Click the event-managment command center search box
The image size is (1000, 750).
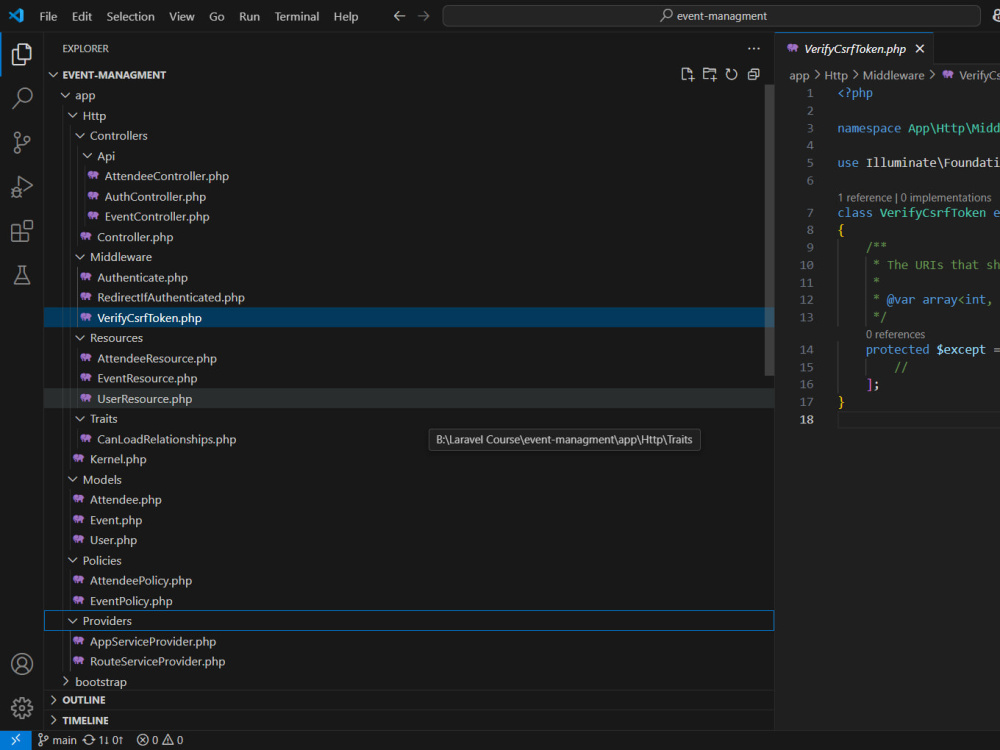click(712, 16)
